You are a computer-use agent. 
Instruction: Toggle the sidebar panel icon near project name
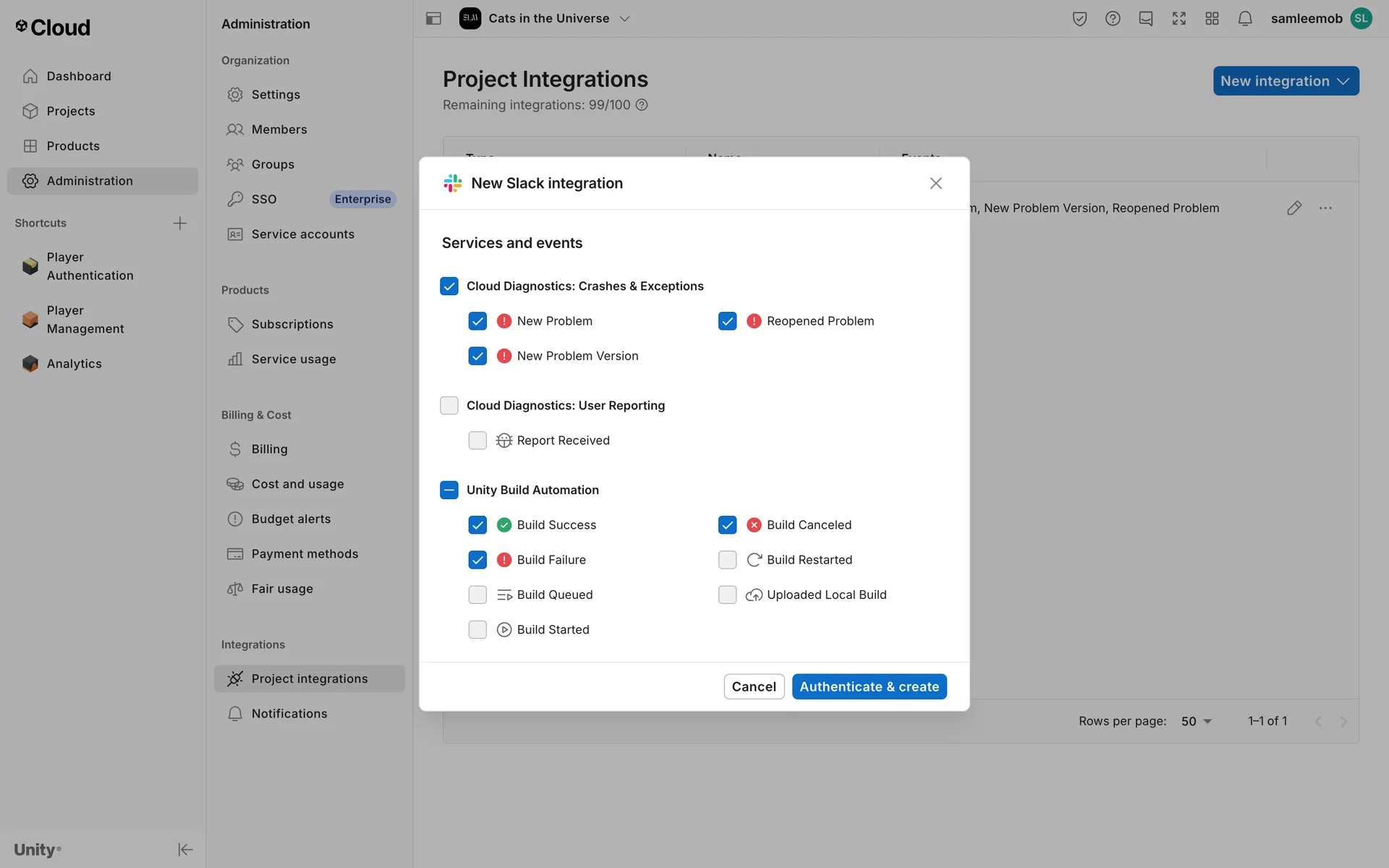pos(433,19)
